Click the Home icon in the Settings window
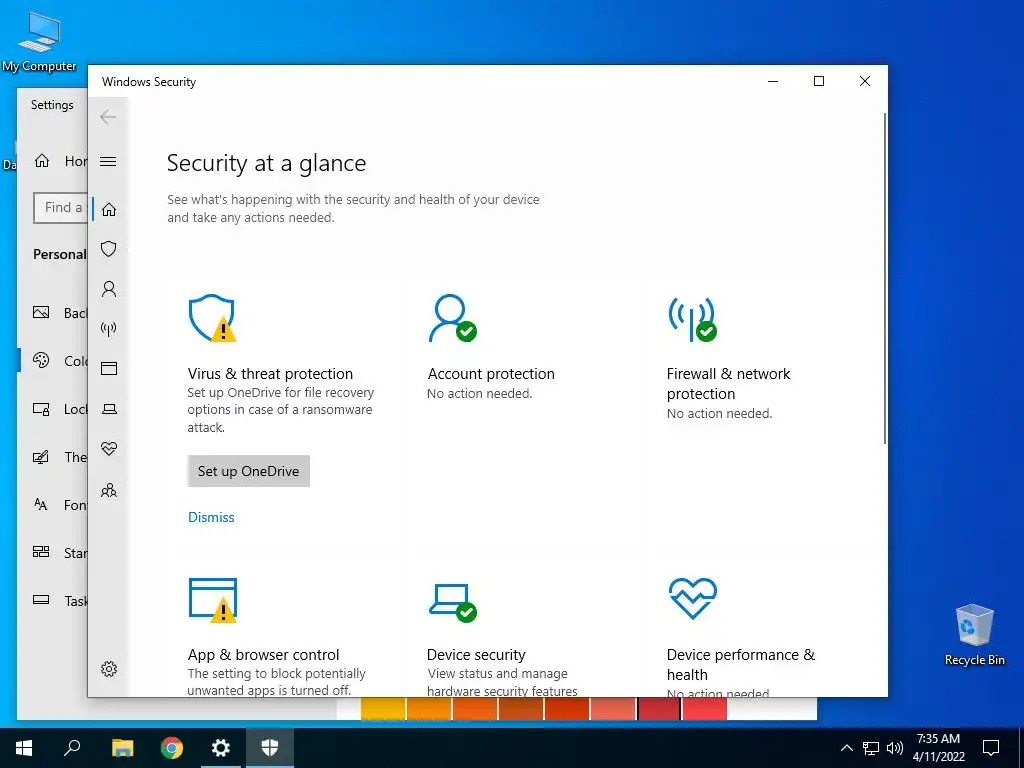Image resolution: width=1024 pixels, height=768 pixels. click(x=42, y=161)
